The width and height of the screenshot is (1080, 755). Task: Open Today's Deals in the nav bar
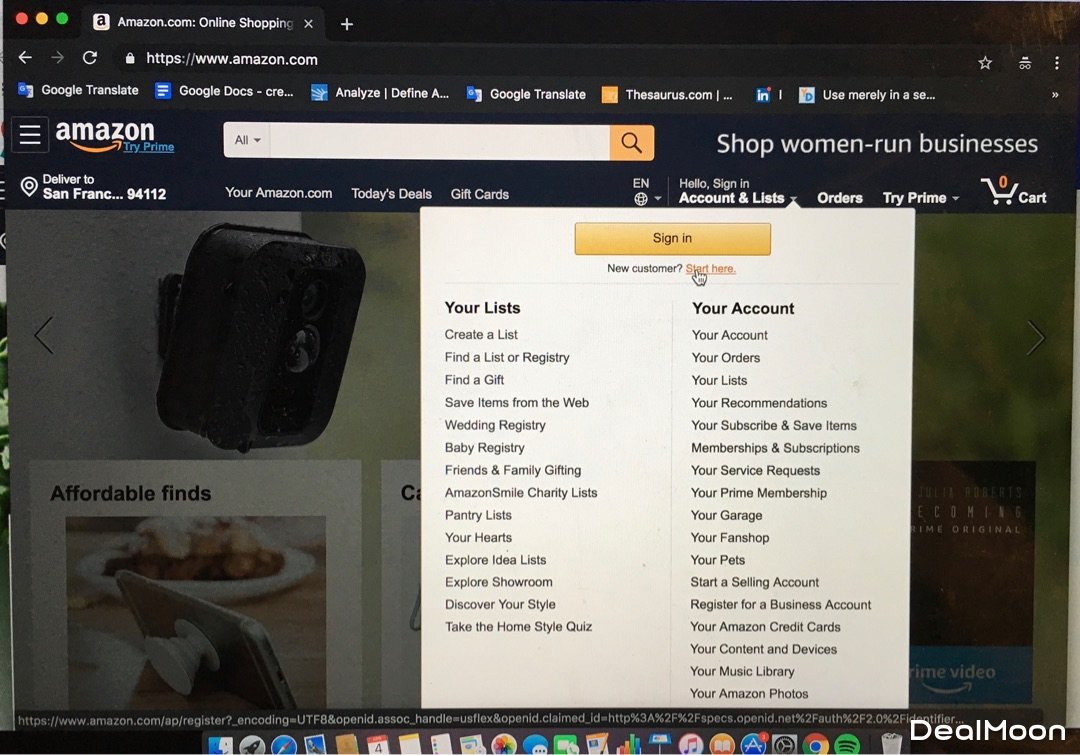point(391,194)
